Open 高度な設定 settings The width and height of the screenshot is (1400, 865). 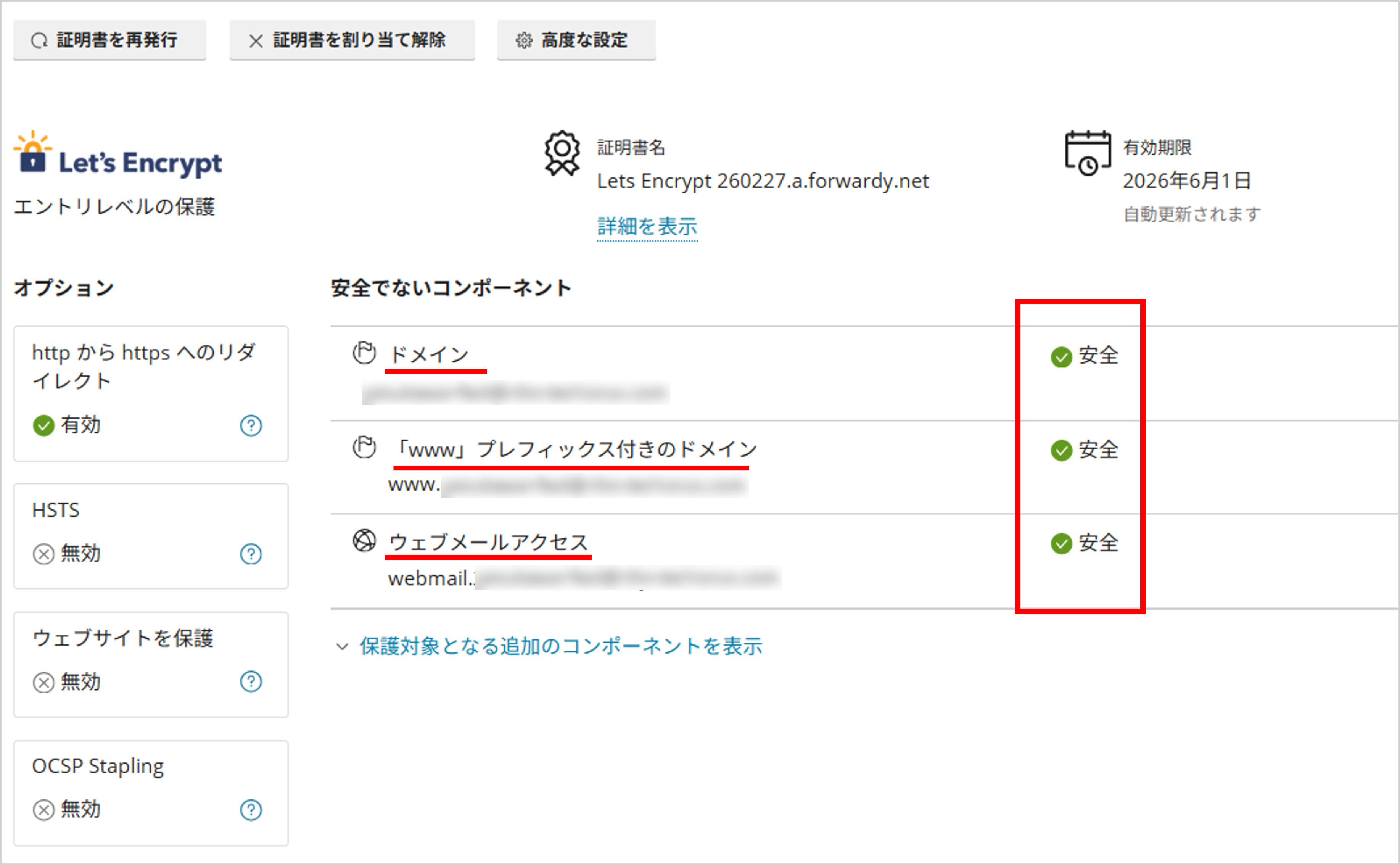[576, 40]
